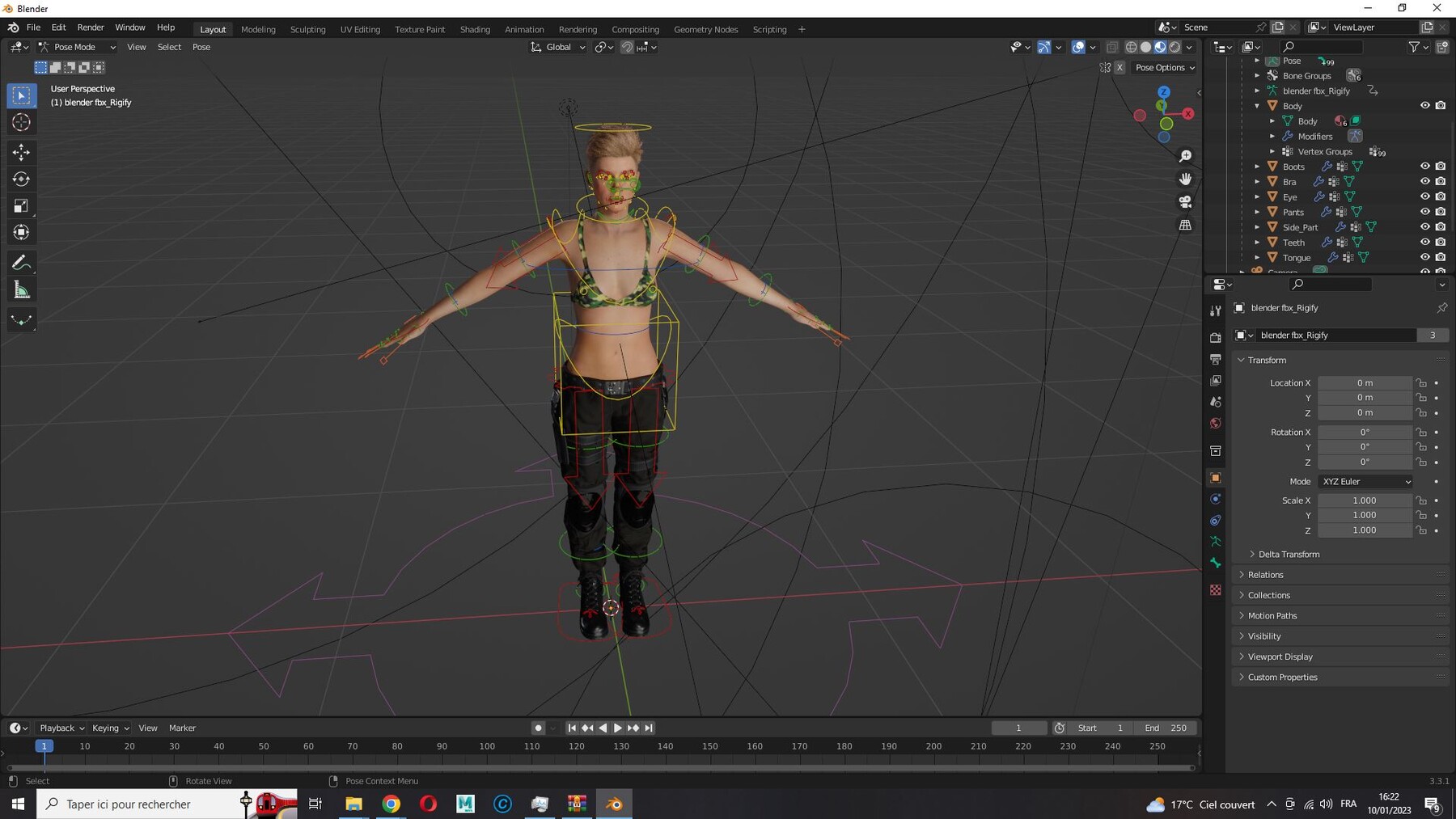Image resolution: width=1456 pixels, height=819 pixels.
Task: Hide the Body object in viewport
Action: (1424, 106)
